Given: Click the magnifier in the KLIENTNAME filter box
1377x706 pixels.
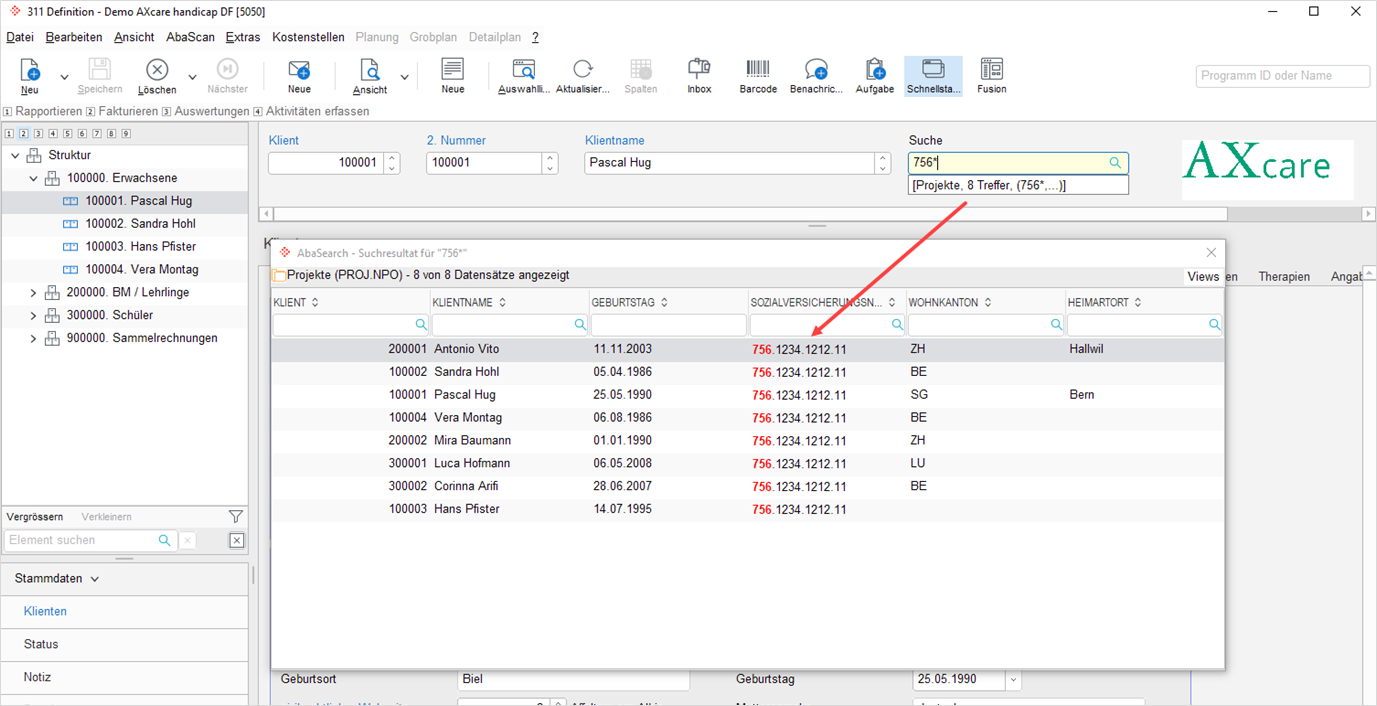Looking at the screenshot, I should point(580,325).
